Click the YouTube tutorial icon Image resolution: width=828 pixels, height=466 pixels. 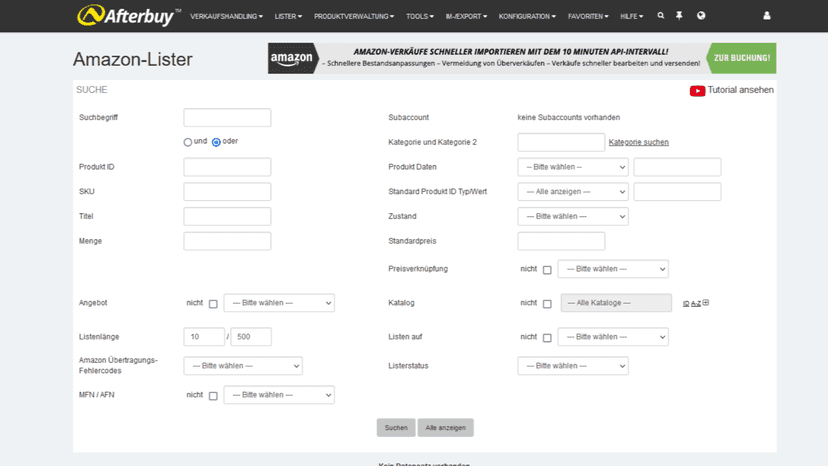[697, 91]
